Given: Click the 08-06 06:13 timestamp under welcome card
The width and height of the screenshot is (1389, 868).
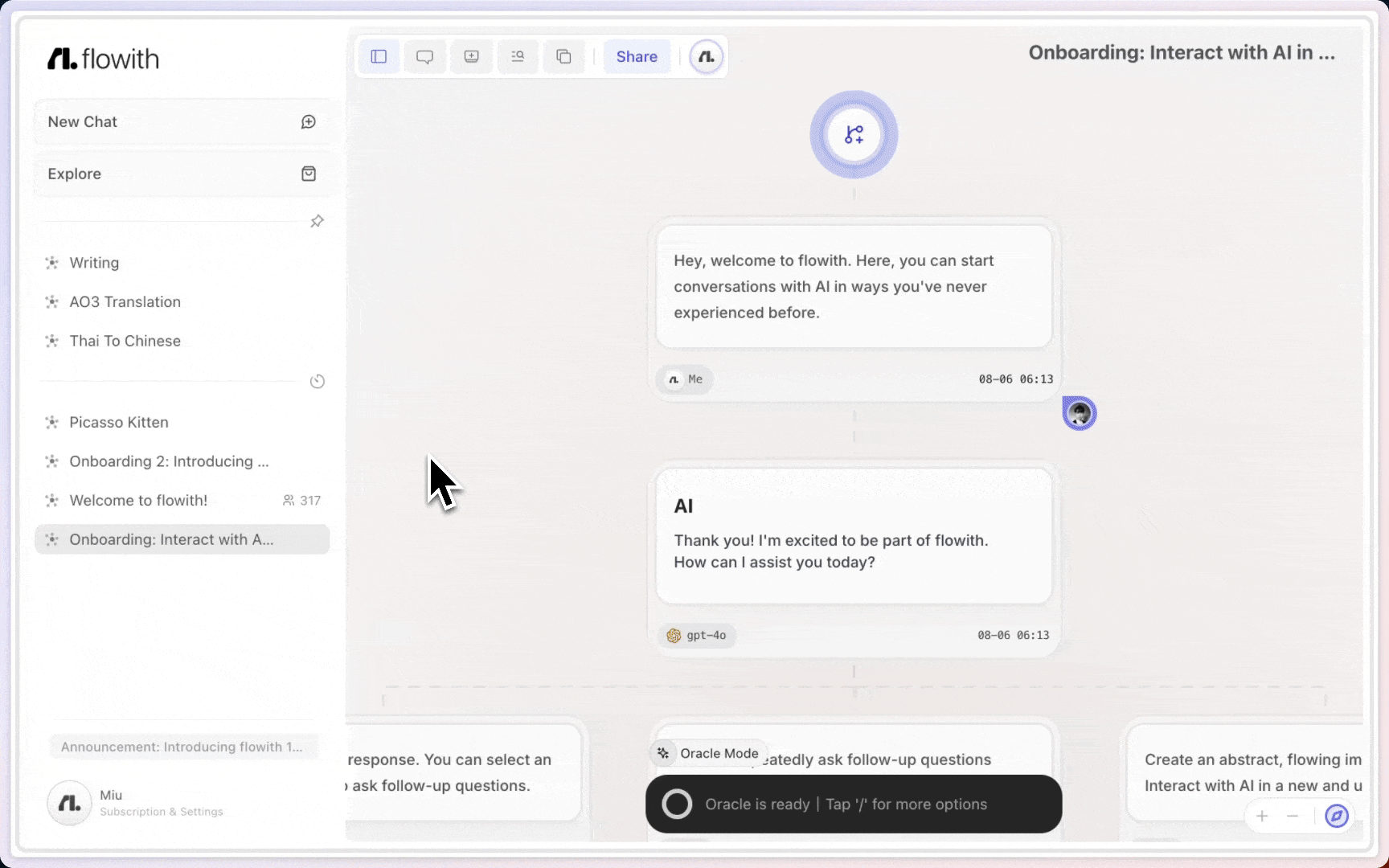Looking at the screenshot, I should click(x=1016, y=379).
